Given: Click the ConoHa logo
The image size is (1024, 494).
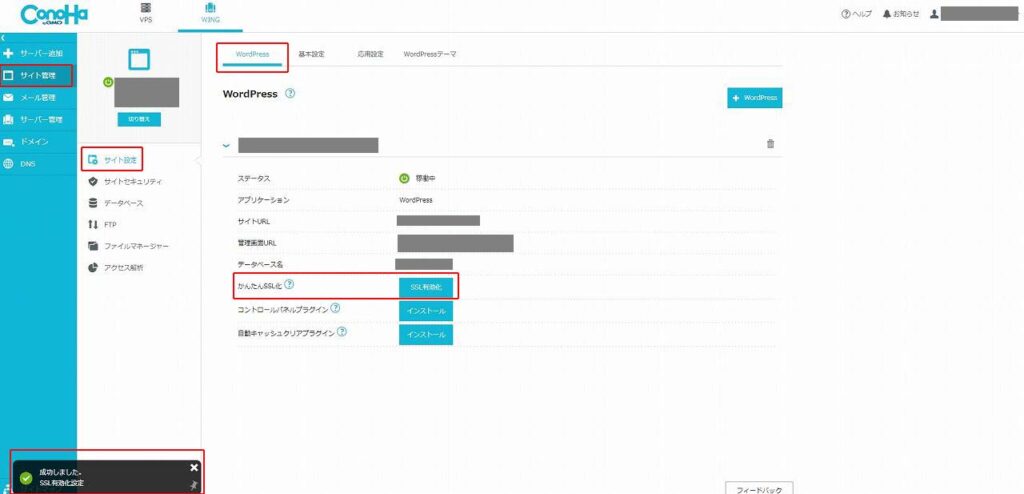Looking at the screenshot, I should click(54, 15).
